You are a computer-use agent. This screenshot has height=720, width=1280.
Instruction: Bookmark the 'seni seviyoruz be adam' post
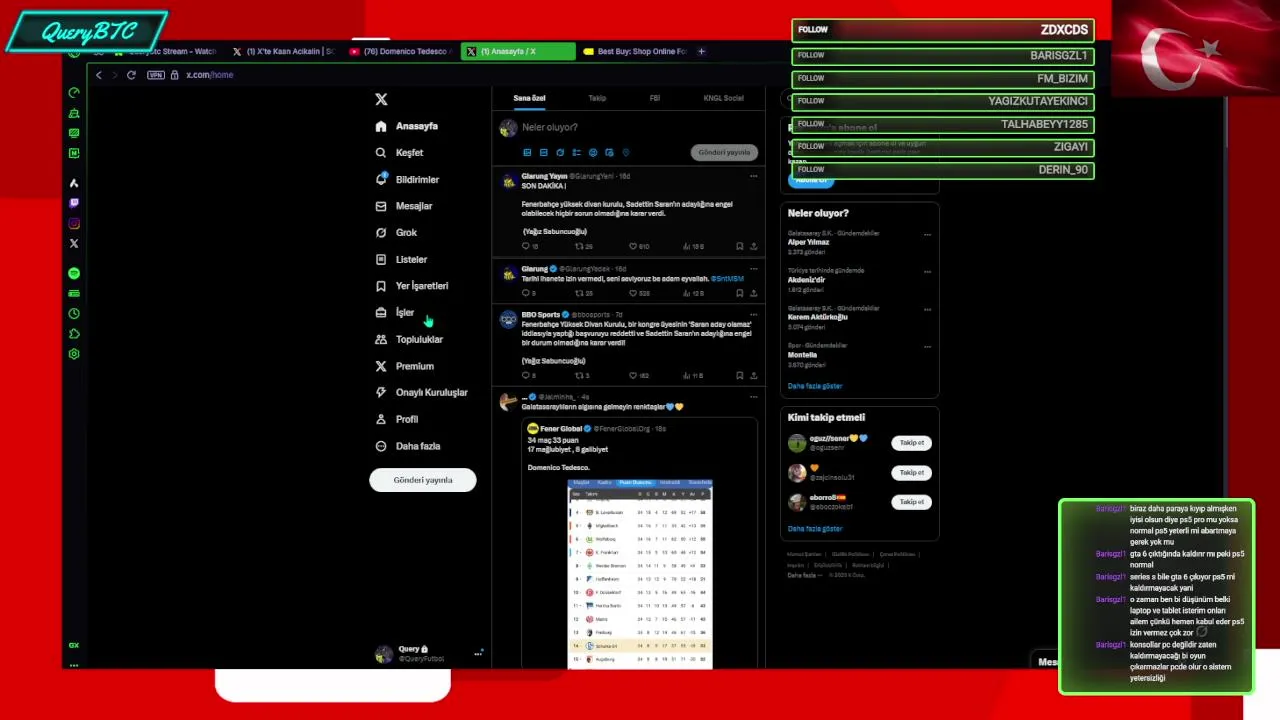(739, 293)
